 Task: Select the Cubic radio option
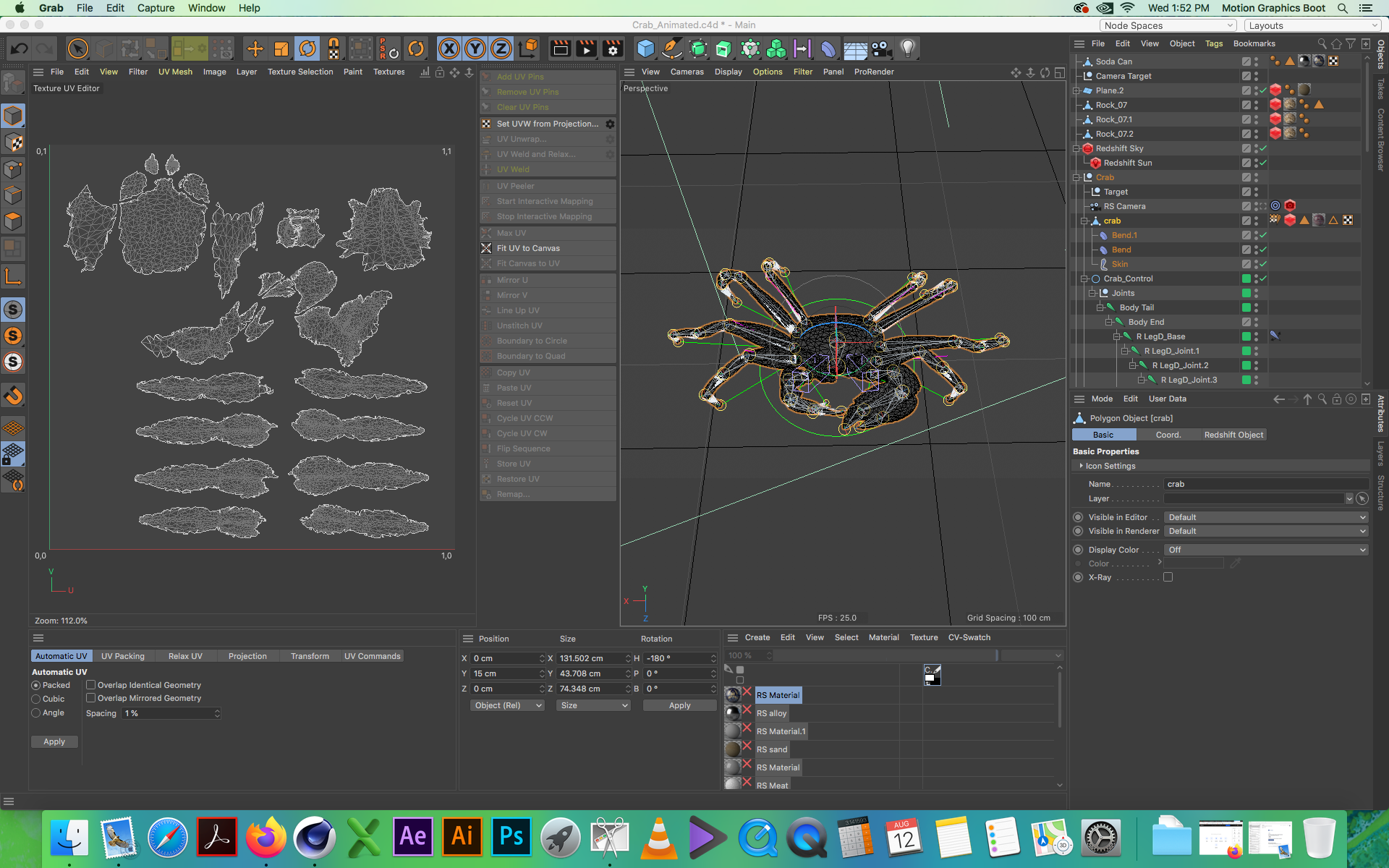click(x=36, y=699)
